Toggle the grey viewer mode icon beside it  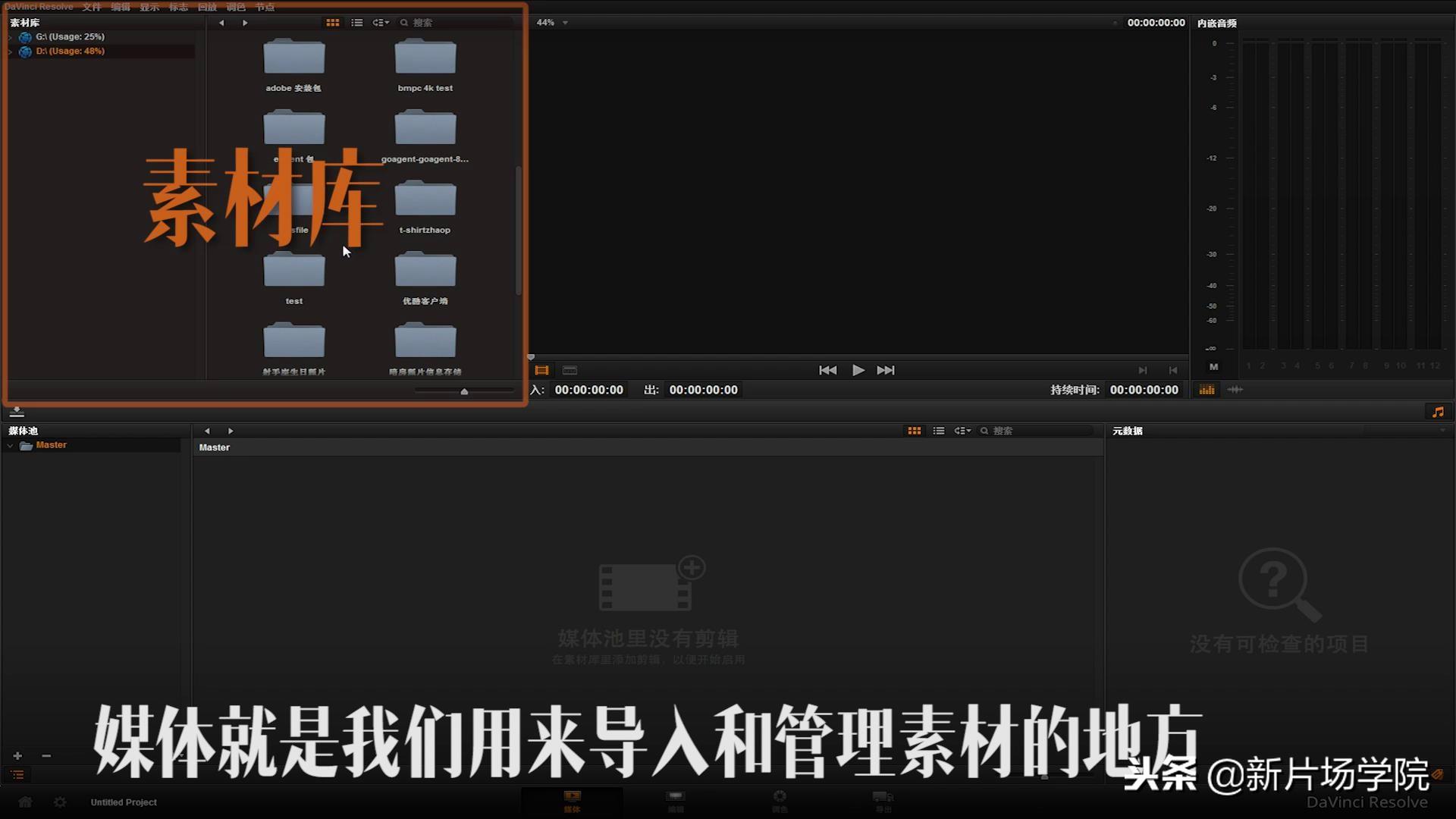[570, 370]
